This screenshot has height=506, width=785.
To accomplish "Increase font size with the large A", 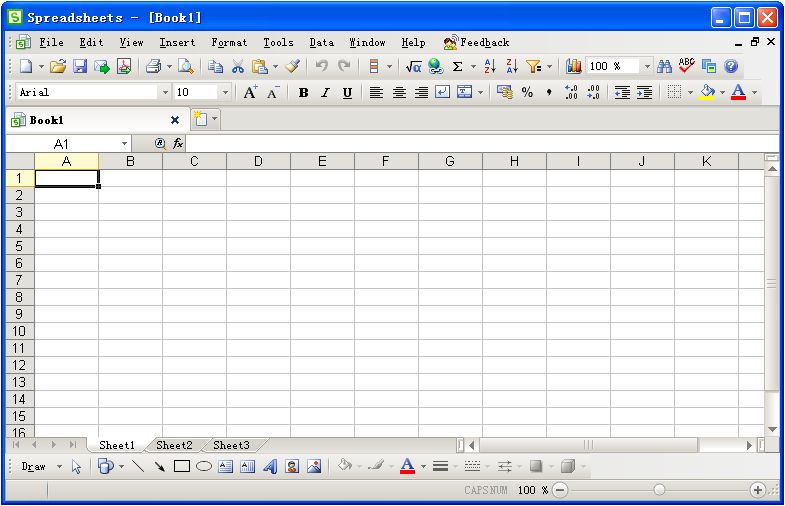I will coord(250,92).
